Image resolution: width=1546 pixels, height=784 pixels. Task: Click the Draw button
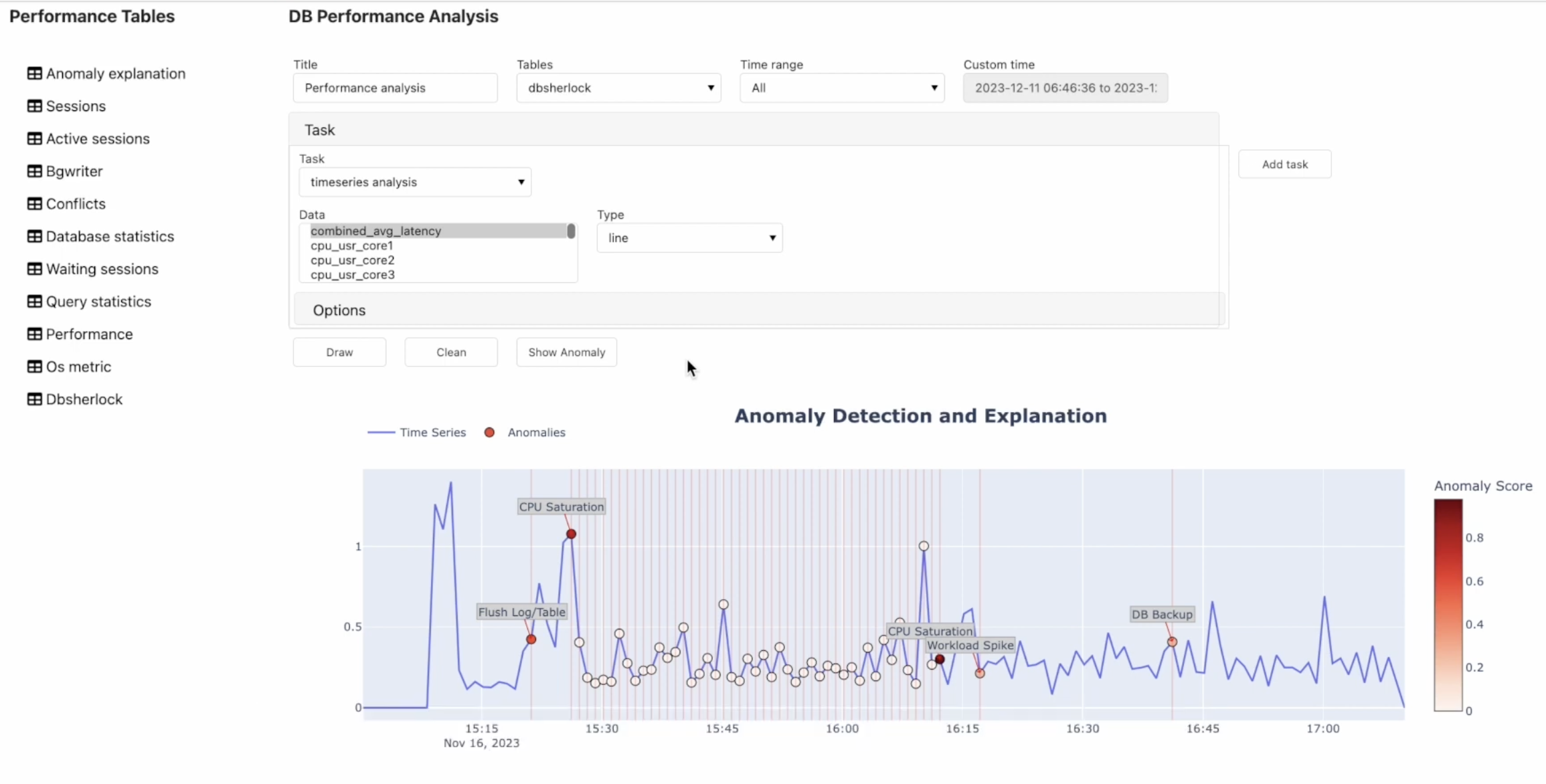(x=339, y=352)
